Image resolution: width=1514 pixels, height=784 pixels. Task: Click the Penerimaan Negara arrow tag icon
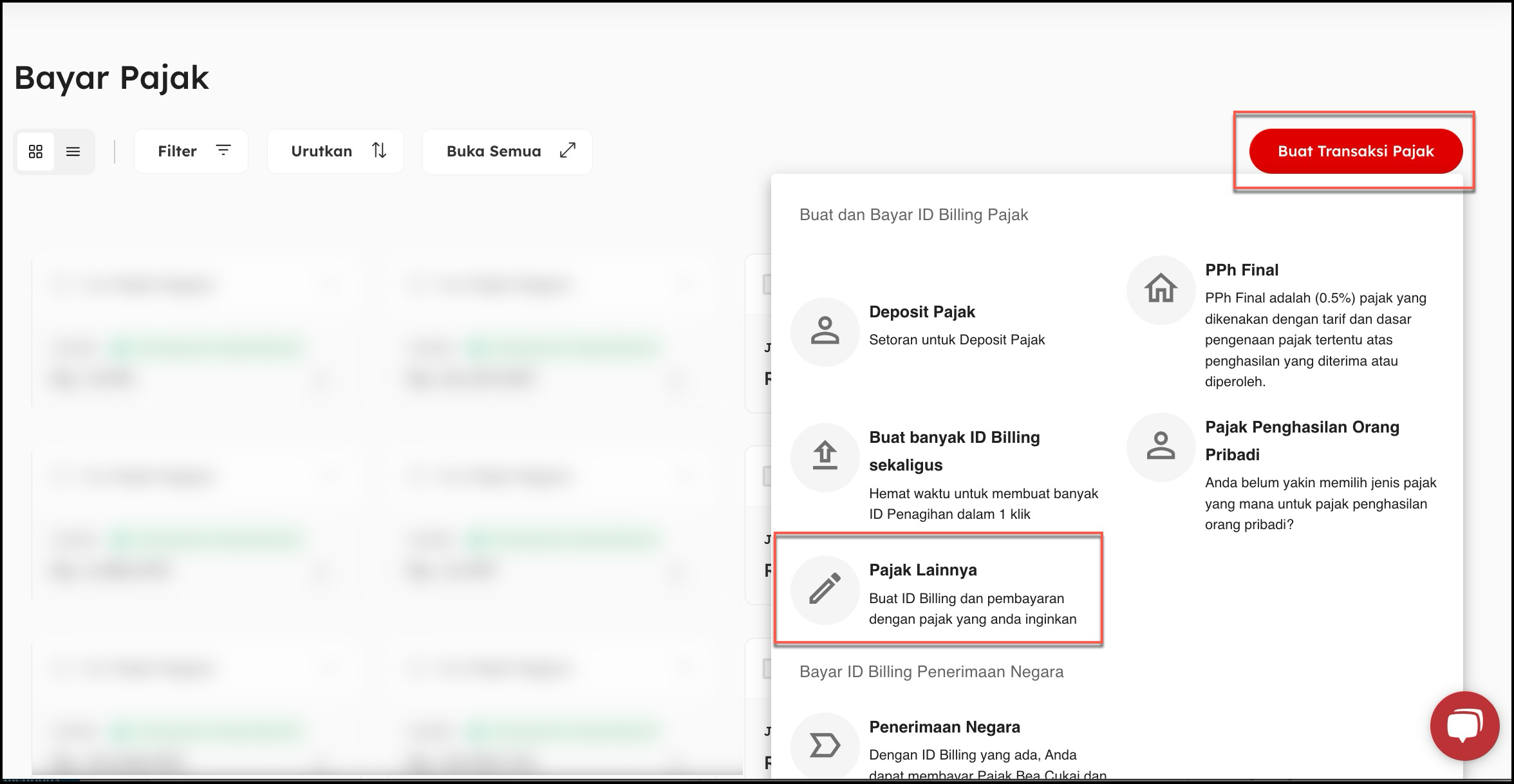tap(825, 745)
